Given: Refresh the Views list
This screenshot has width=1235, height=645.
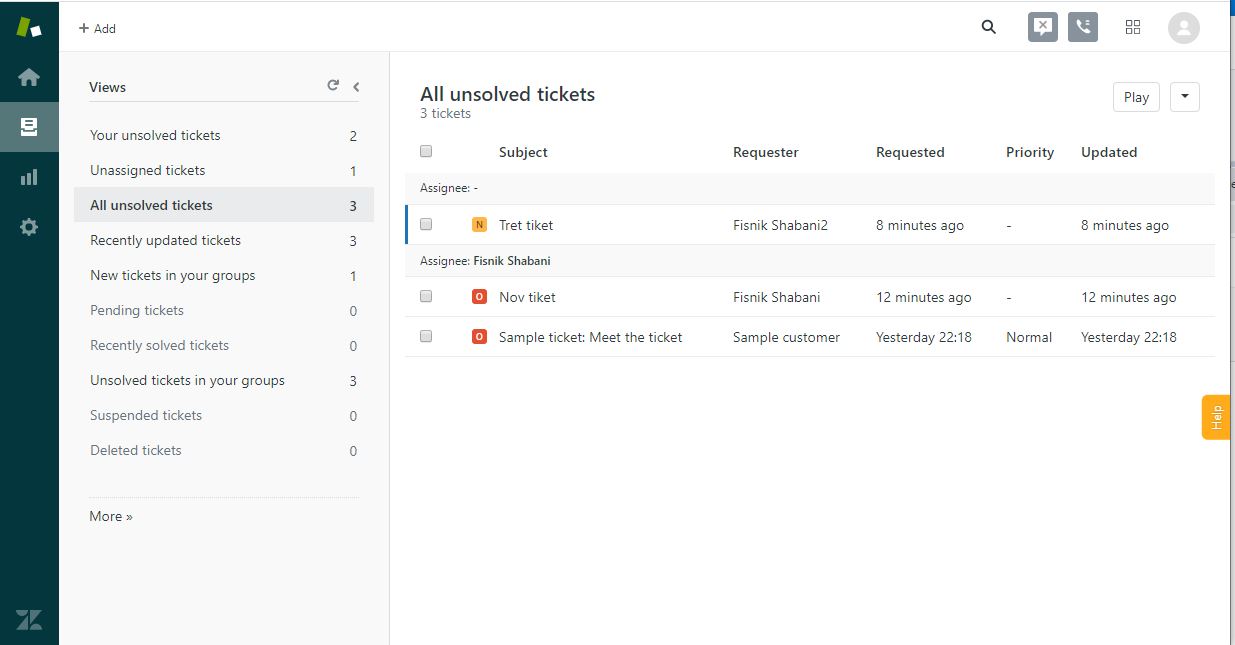Looking at the screenshot, I should pyautogui.click(x=333, y=86).
